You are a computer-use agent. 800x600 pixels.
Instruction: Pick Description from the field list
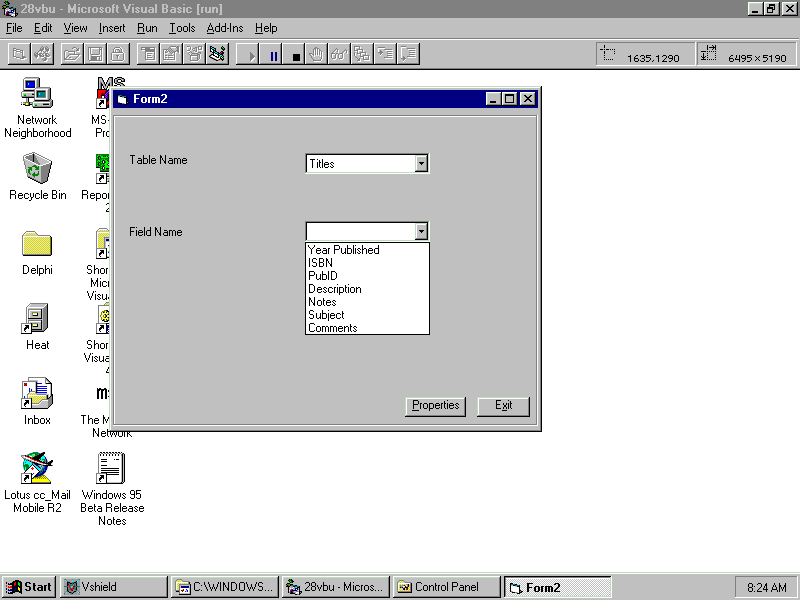(x=334, y=289)
